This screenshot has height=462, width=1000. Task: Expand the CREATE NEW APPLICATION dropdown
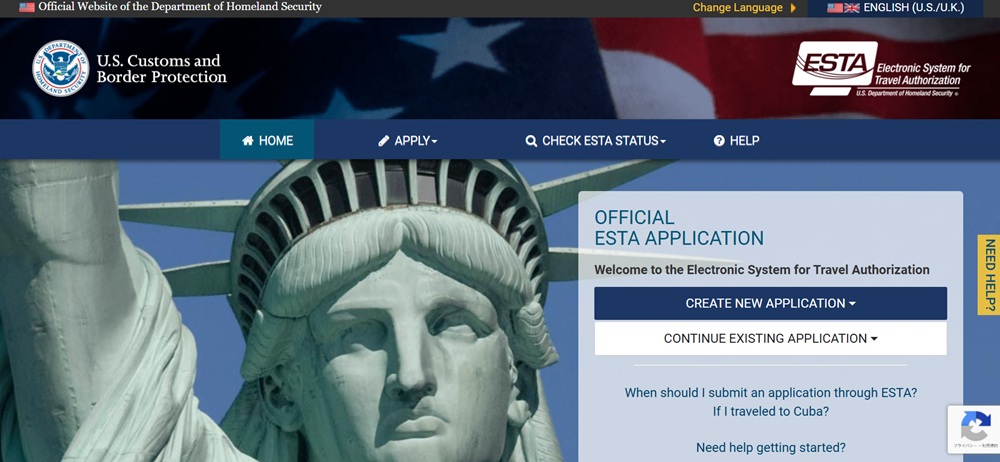click(x=770, y=303)
